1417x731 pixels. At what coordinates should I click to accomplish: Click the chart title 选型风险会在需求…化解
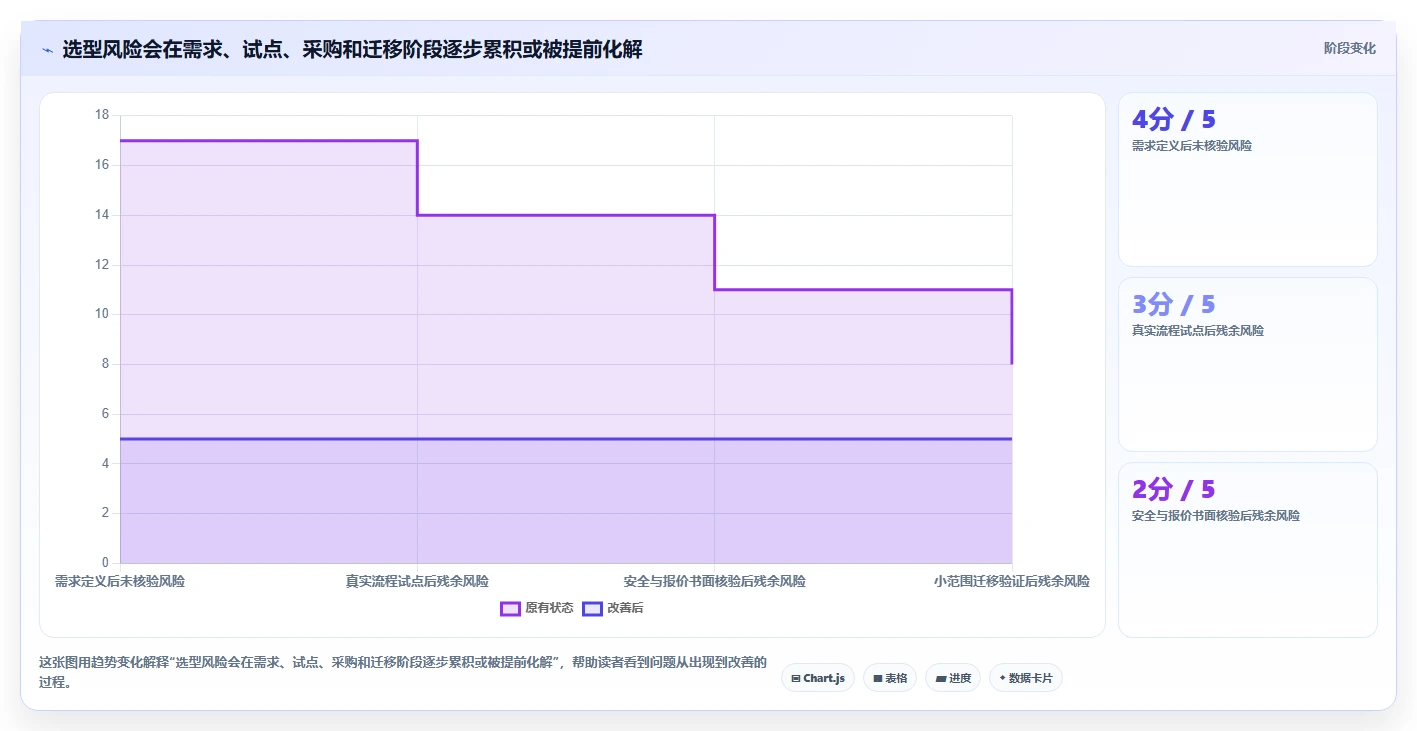(x=352, y=49)
